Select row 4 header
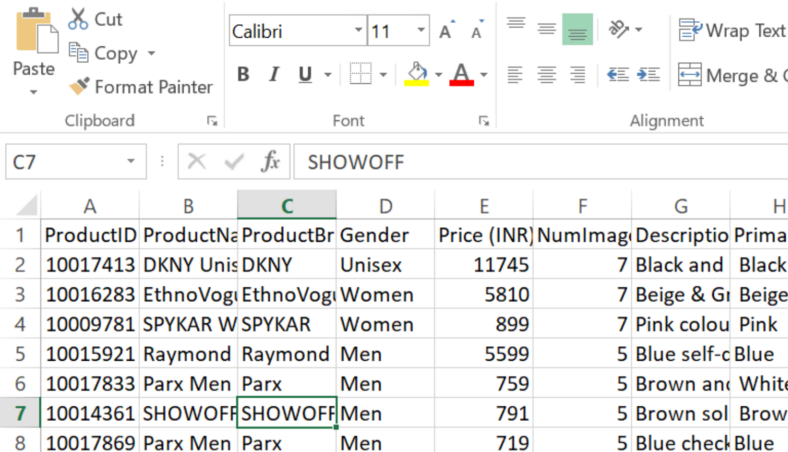 click(x=20, y=324)
